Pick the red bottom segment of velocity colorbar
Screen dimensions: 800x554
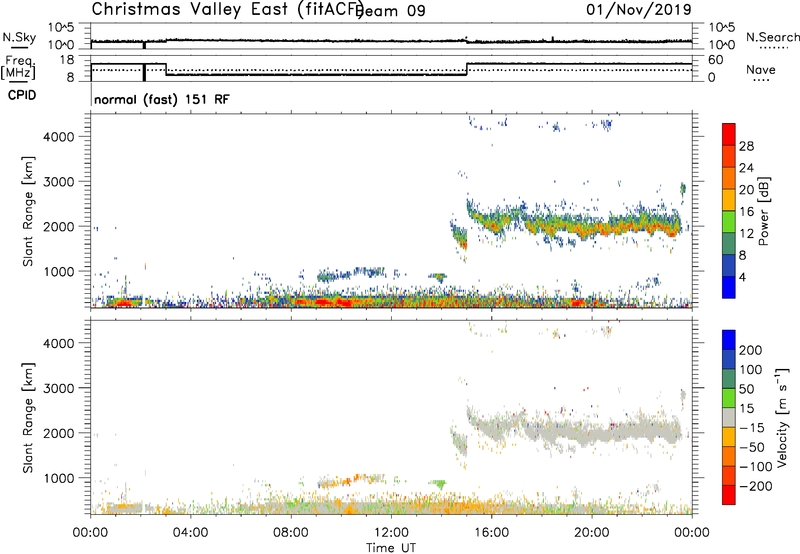729,495
